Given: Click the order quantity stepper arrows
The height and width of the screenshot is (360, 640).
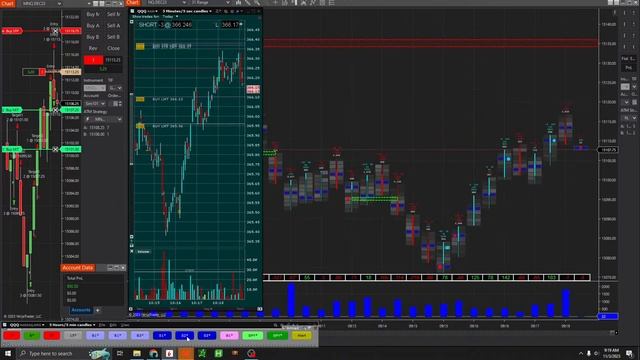Looking at the screenshot, I should point(120,104).
